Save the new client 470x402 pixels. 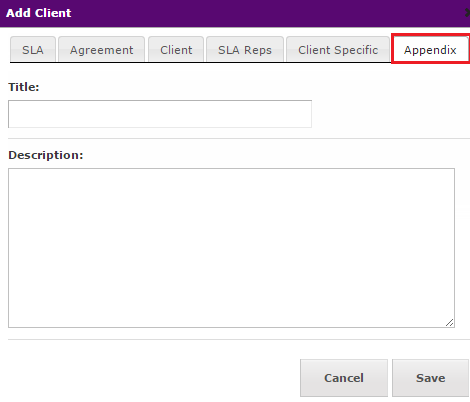coord(430,378)
